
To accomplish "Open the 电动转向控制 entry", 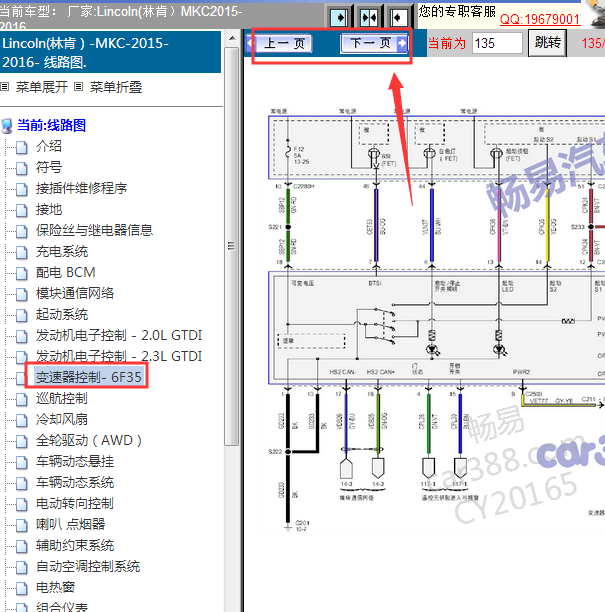I will click(x=75, y=503).
